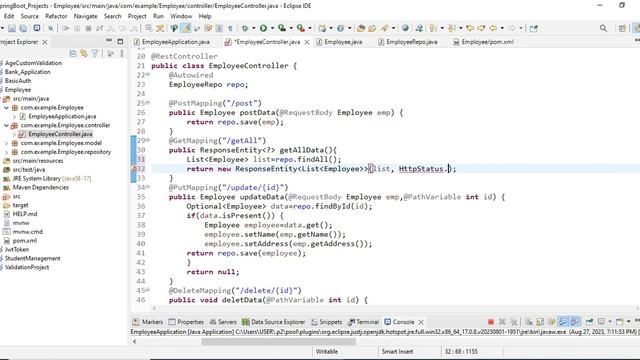Expand the com.example.Employee.repository package

click(x=6, y=152)
